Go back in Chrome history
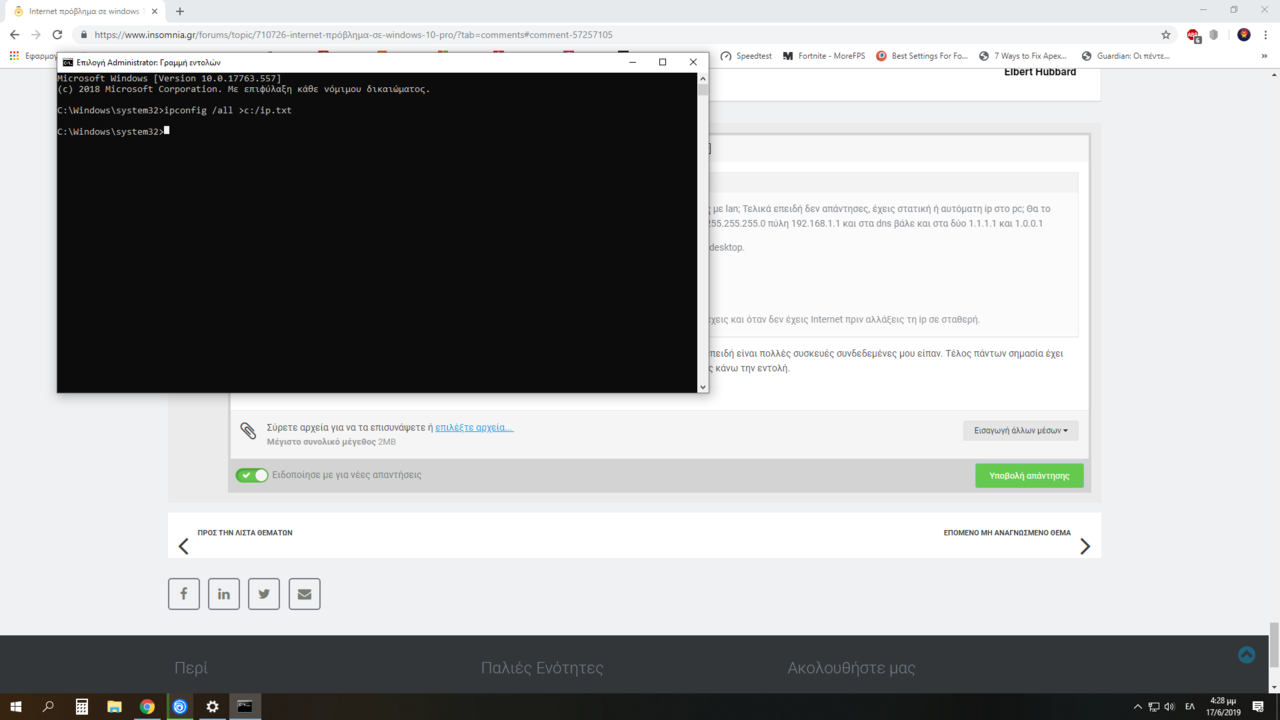Viewport: 1280px width, 720px height. [14, 34]
